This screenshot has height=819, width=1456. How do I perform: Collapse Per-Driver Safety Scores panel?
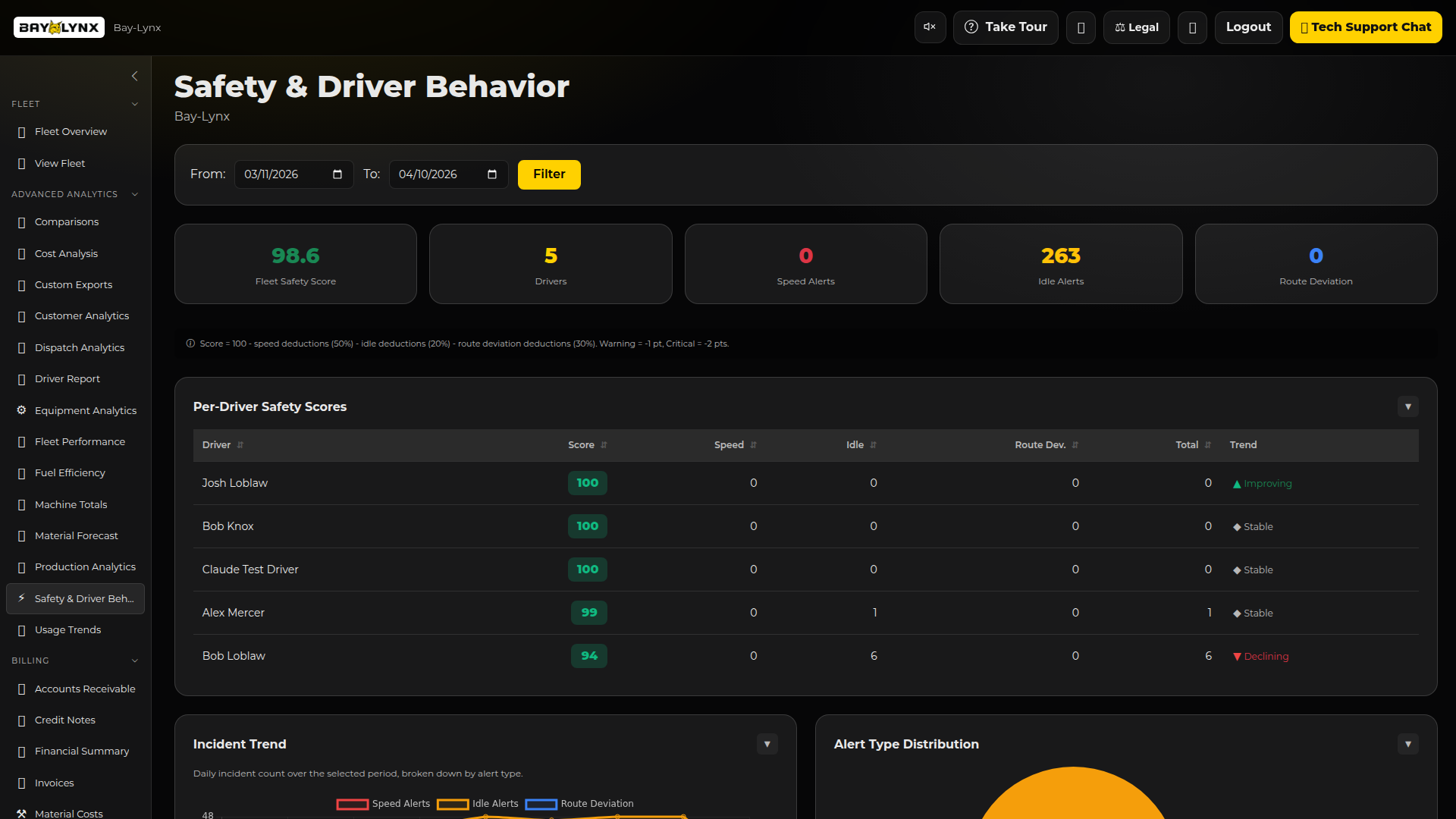click(x=1407, y=407)
